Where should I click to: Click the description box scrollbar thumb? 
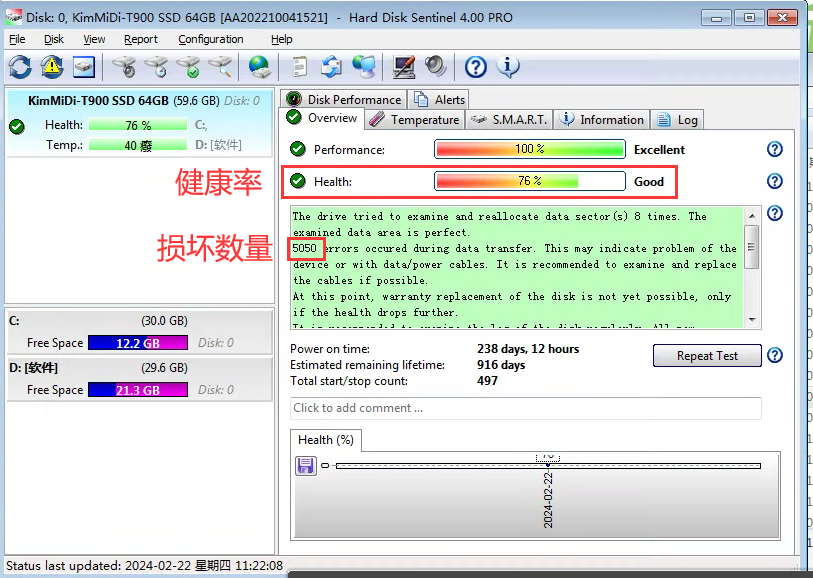tap(752, 247)
